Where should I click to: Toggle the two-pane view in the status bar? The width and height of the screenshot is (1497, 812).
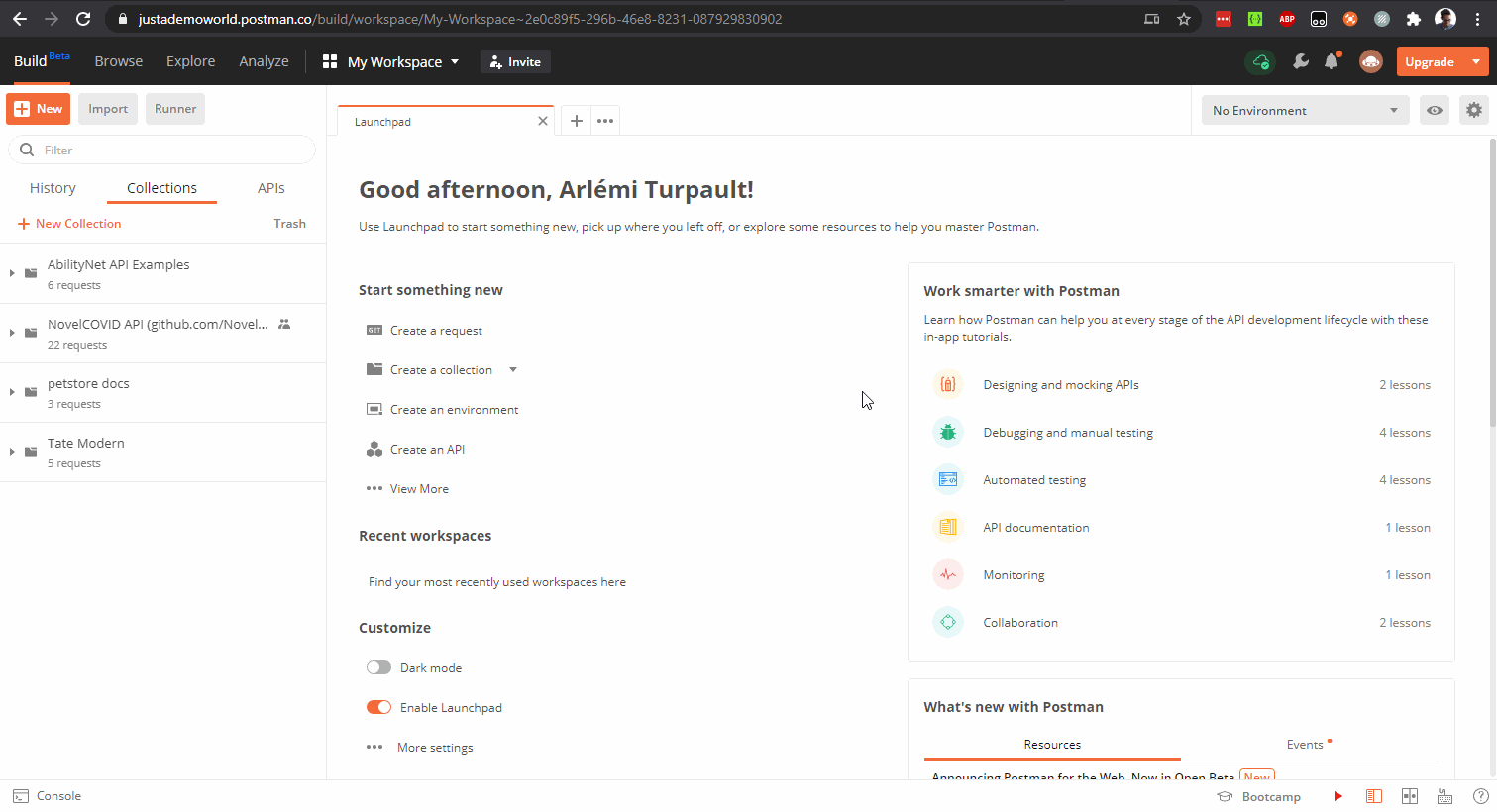(x=1409, y=795)
